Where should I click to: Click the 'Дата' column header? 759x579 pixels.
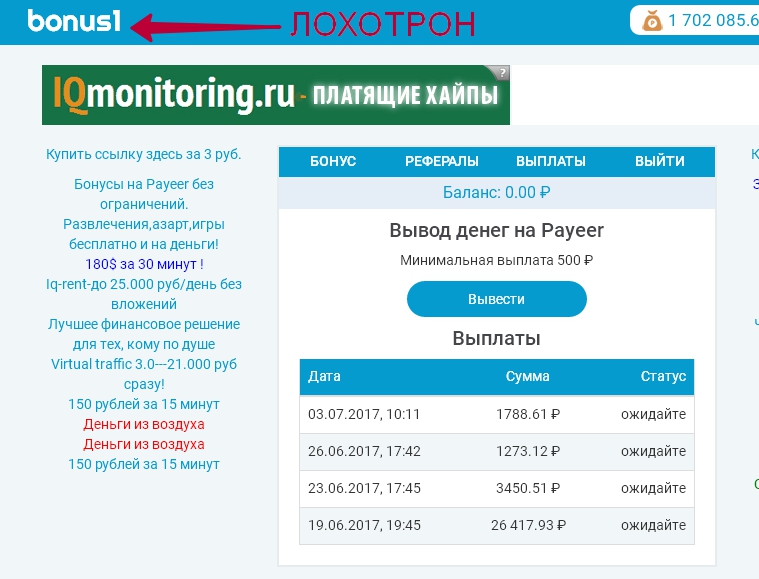(x=324, y=377)
